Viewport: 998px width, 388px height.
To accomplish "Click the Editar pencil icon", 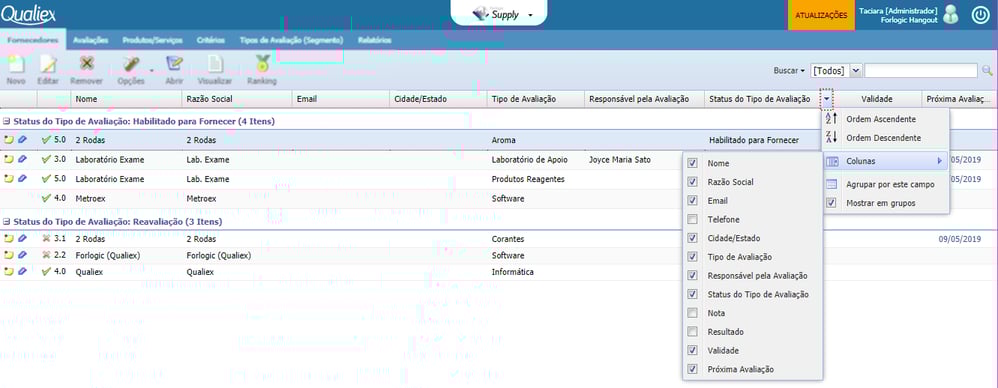I will pos(48,64).
